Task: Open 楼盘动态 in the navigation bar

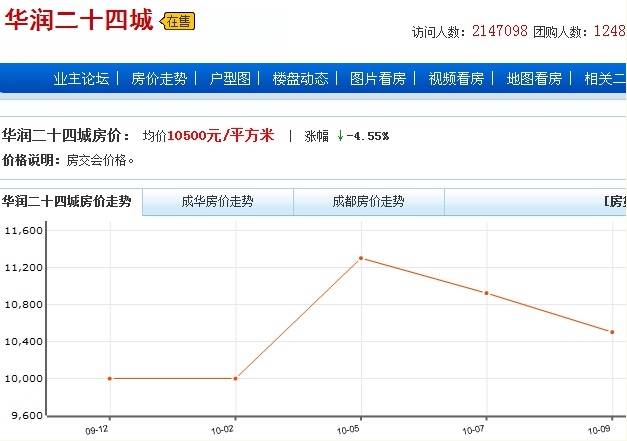Action: 300,78
